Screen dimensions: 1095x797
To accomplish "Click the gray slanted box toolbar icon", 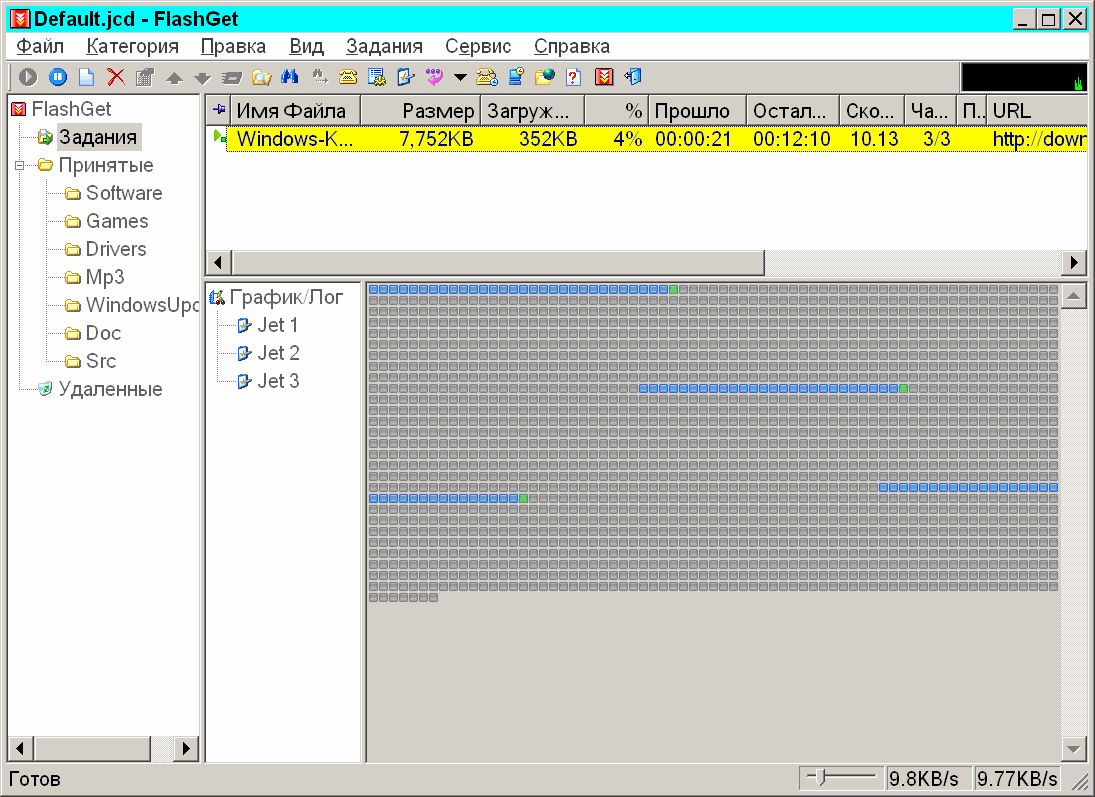I will pyautogui.click(x=232, y=78).
